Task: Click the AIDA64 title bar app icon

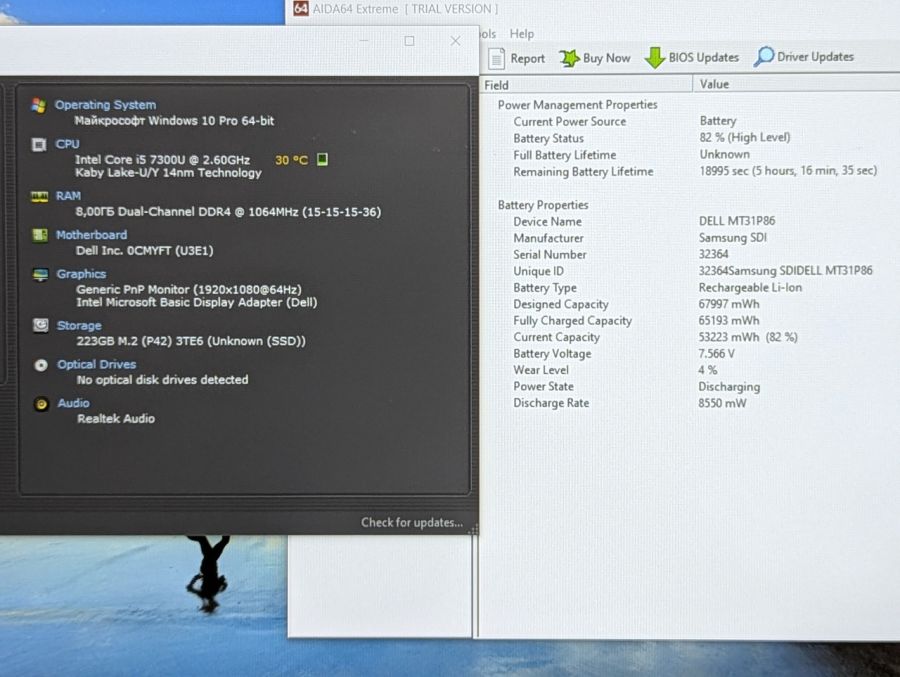Action: [x=301, y=9]
